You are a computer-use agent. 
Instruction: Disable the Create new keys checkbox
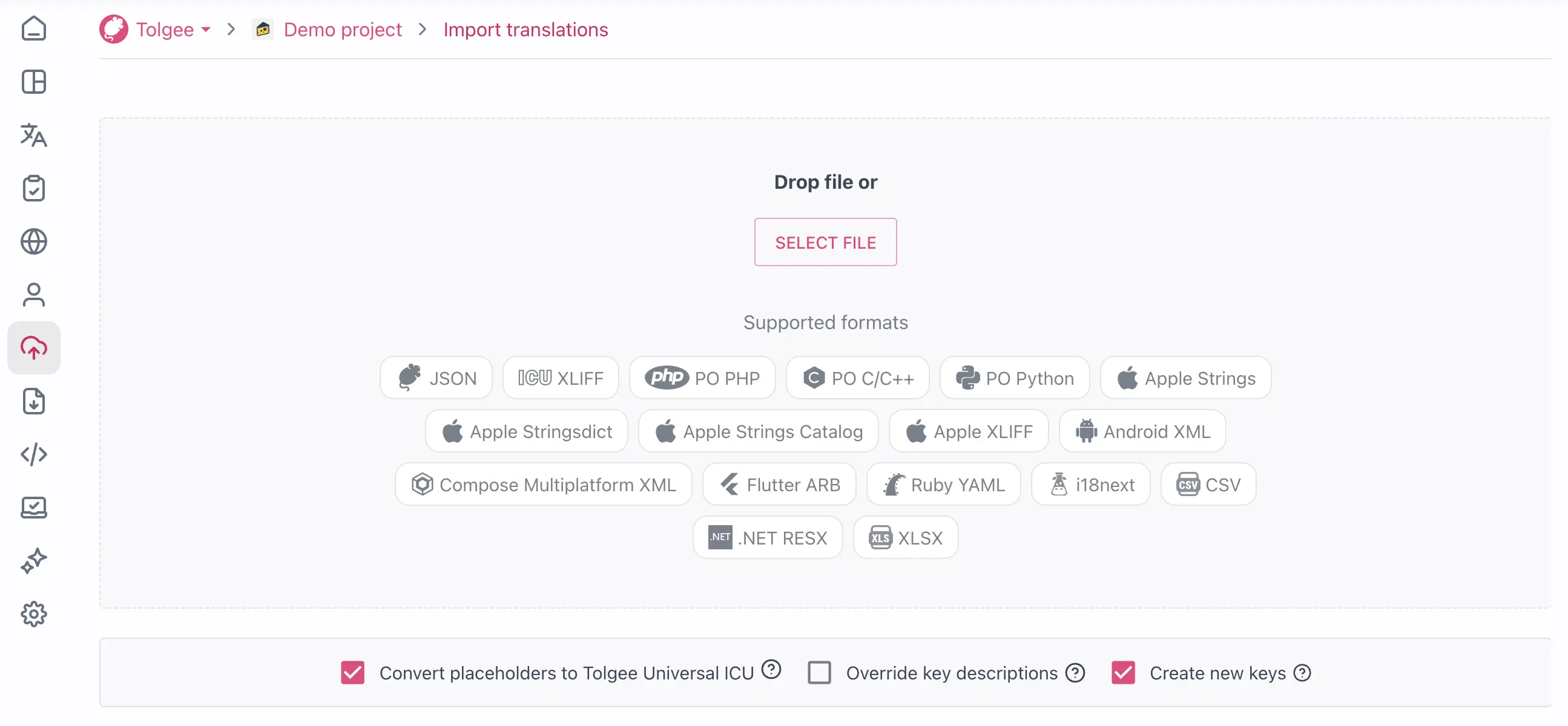[x=1122, y=673]
